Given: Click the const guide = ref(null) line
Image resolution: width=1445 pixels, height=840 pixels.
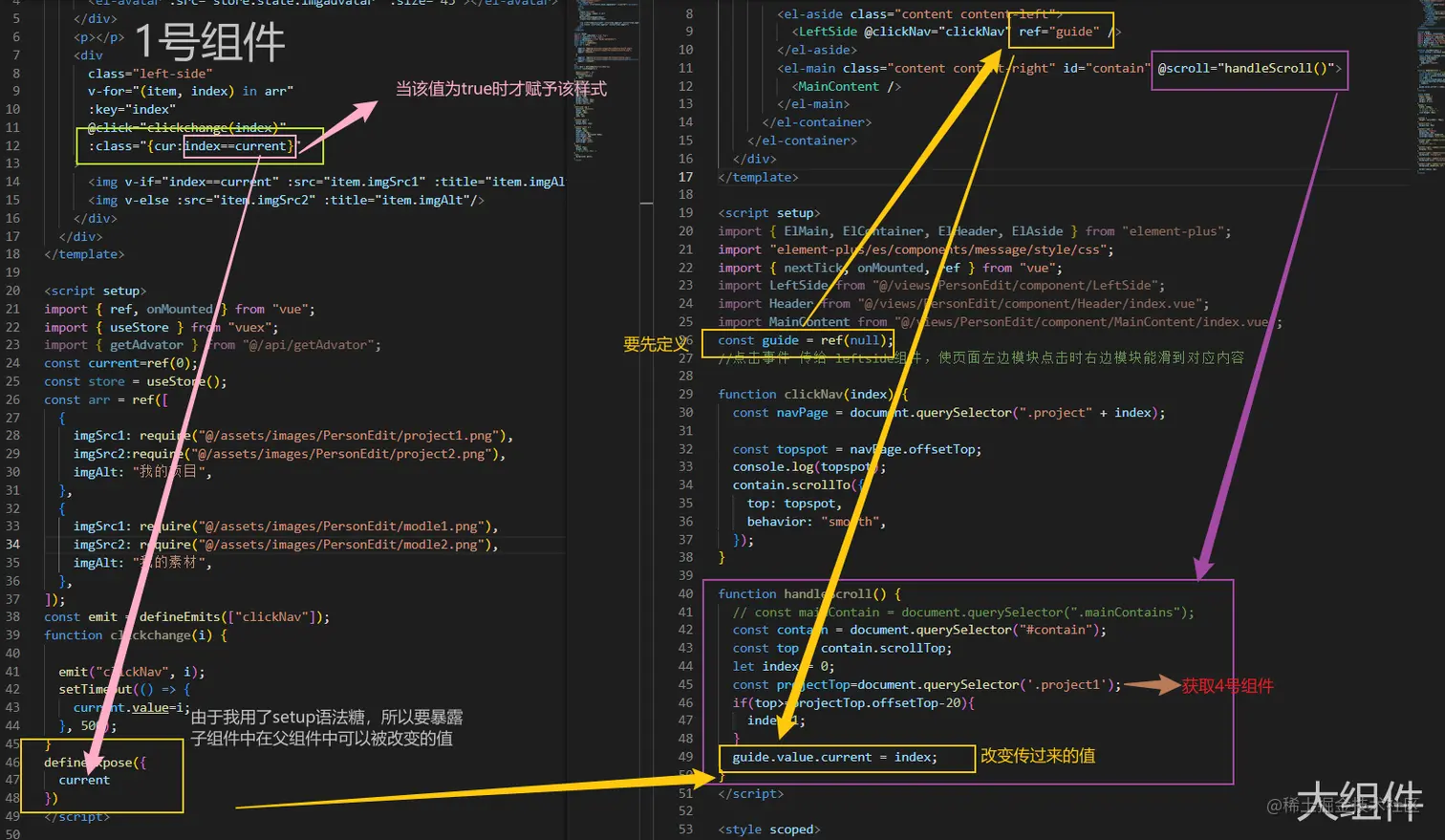Looking at the screenshot, I should (807, 340).
